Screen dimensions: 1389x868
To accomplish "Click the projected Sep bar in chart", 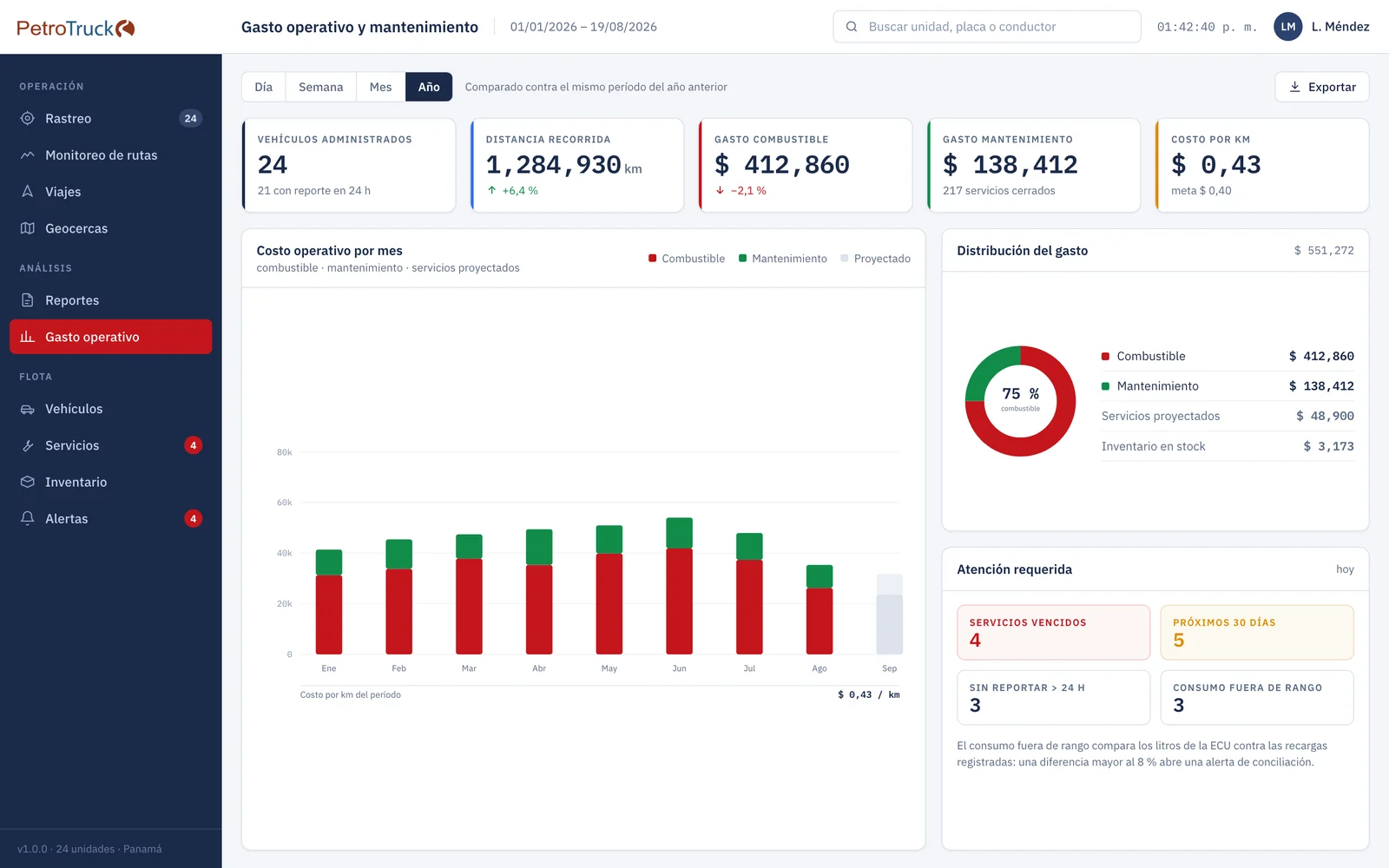I will tap(890, 615).
